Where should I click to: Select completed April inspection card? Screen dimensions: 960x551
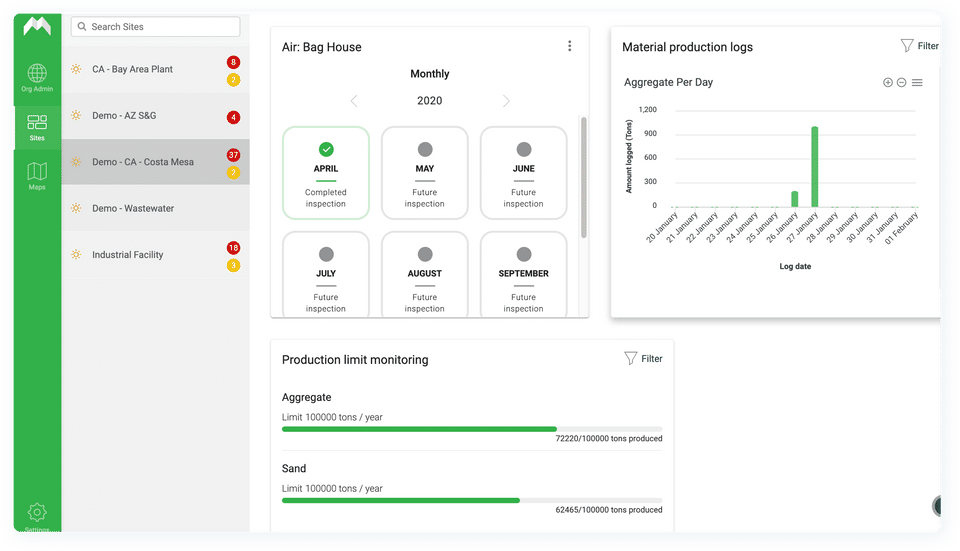pos(326,173)
